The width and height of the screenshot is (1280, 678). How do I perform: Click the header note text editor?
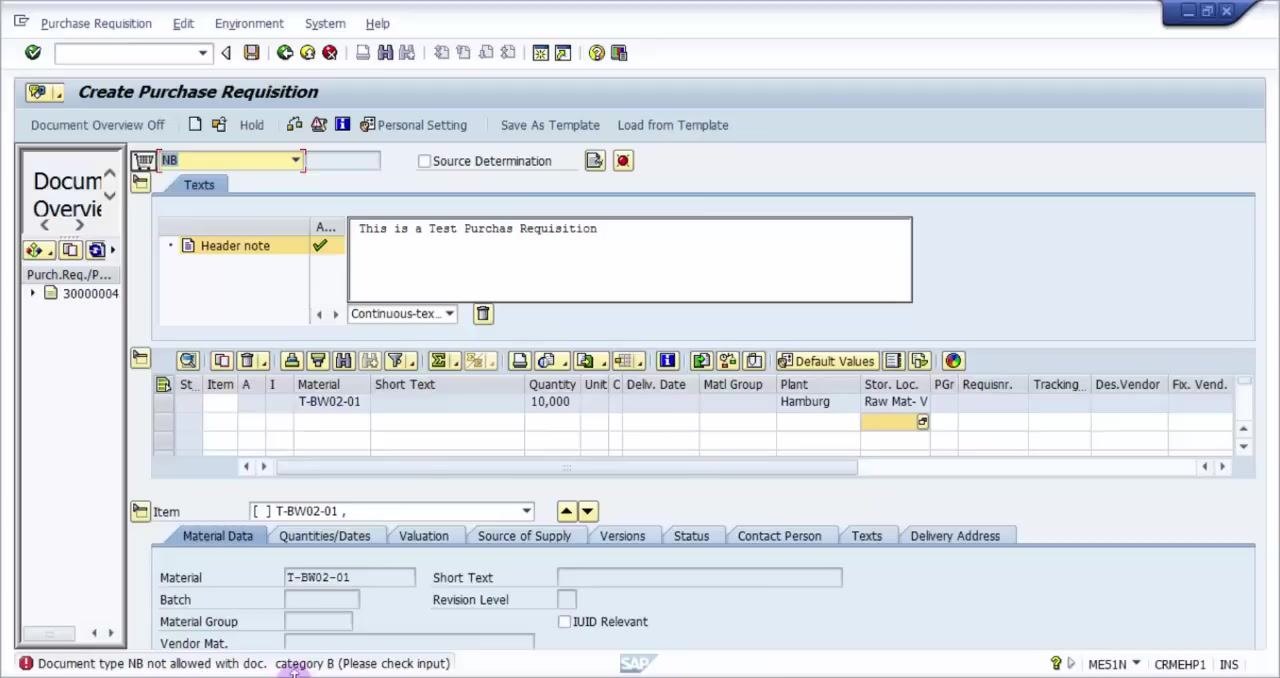coord(630,260)
